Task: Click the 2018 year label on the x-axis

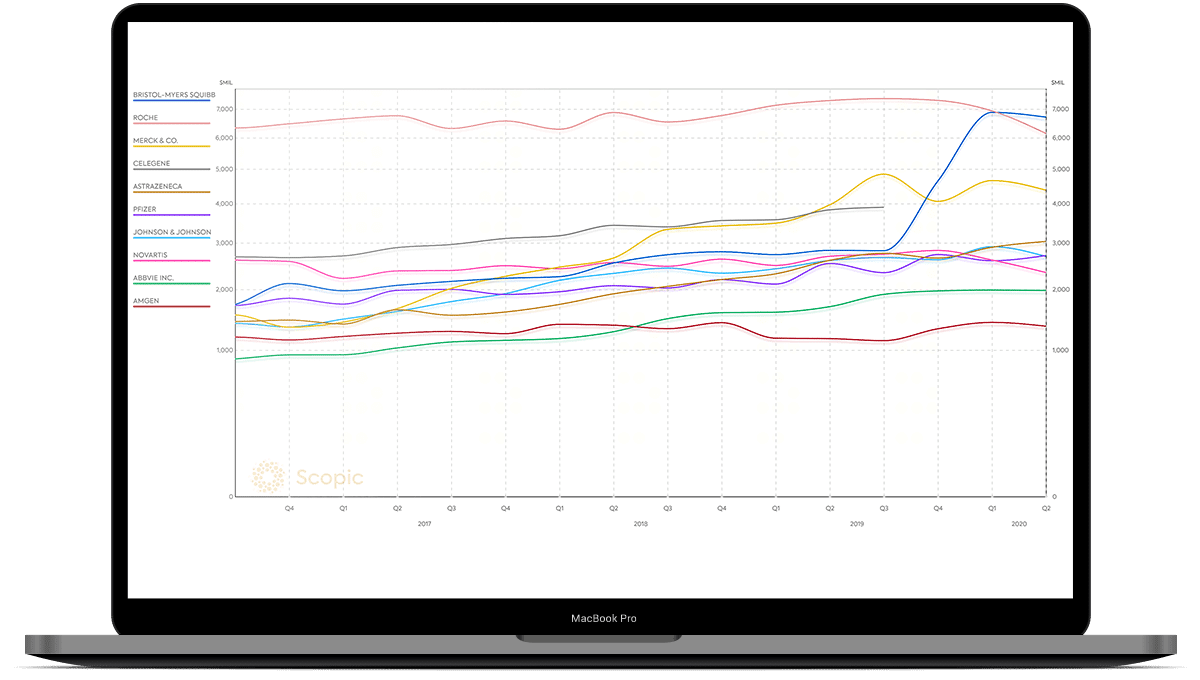Action: 640,524
